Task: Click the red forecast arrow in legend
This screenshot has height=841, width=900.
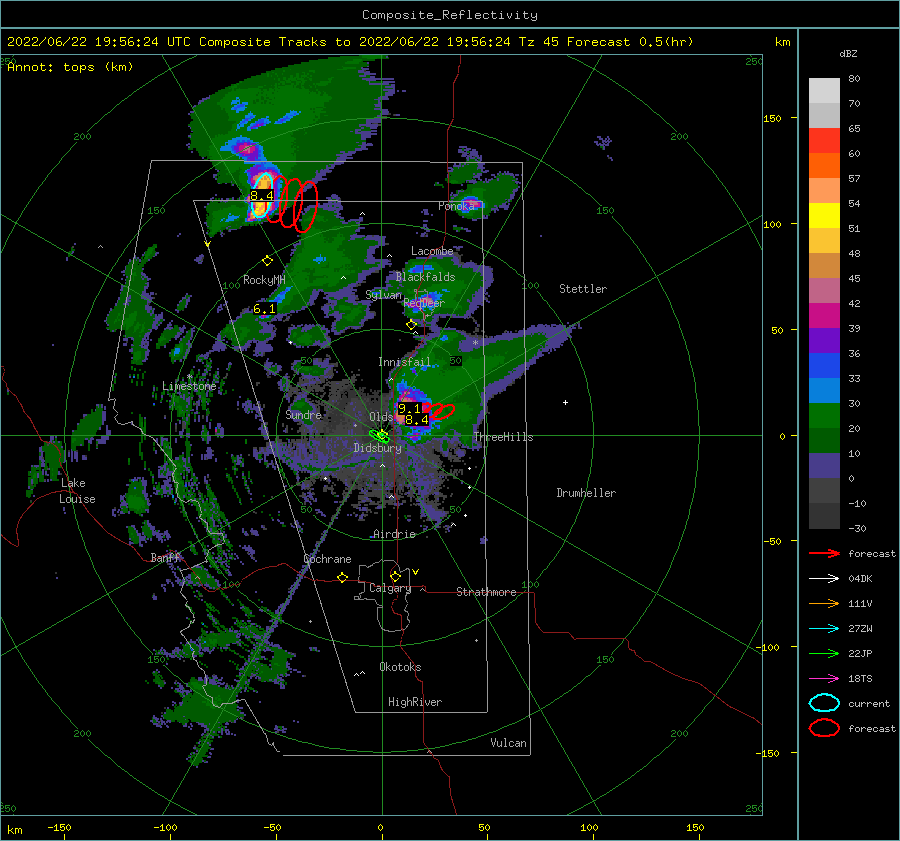Action: click(824, 553)
